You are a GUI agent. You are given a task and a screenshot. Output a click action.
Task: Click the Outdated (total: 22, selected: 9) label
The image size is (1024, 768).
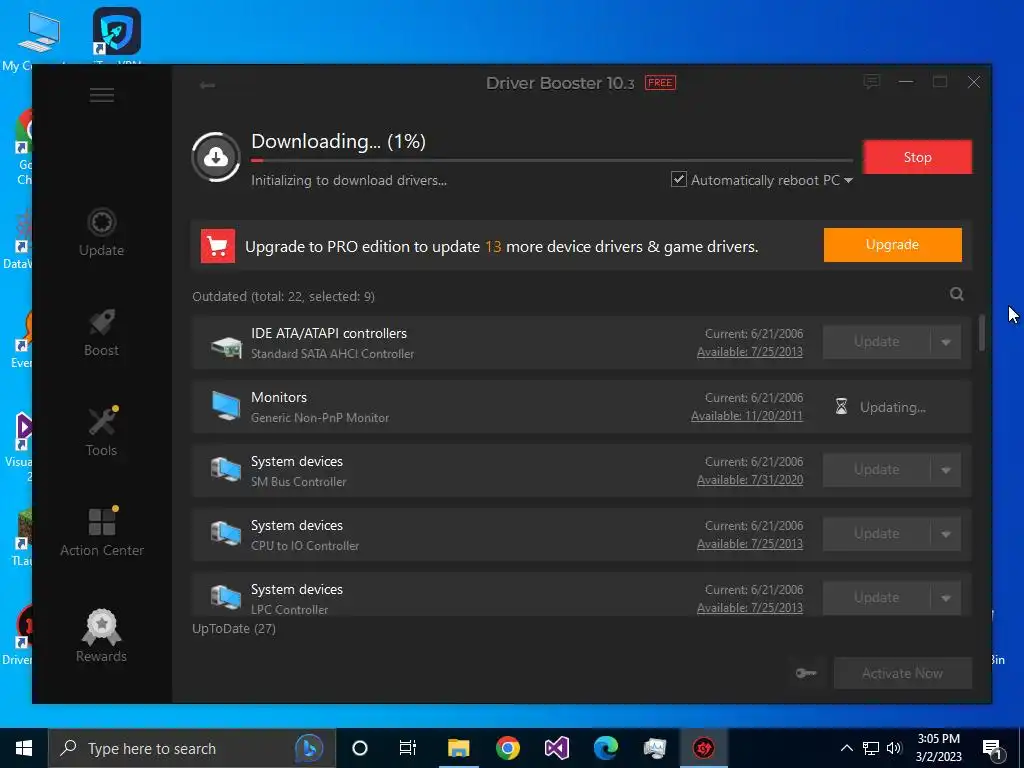tap(283, 296)
